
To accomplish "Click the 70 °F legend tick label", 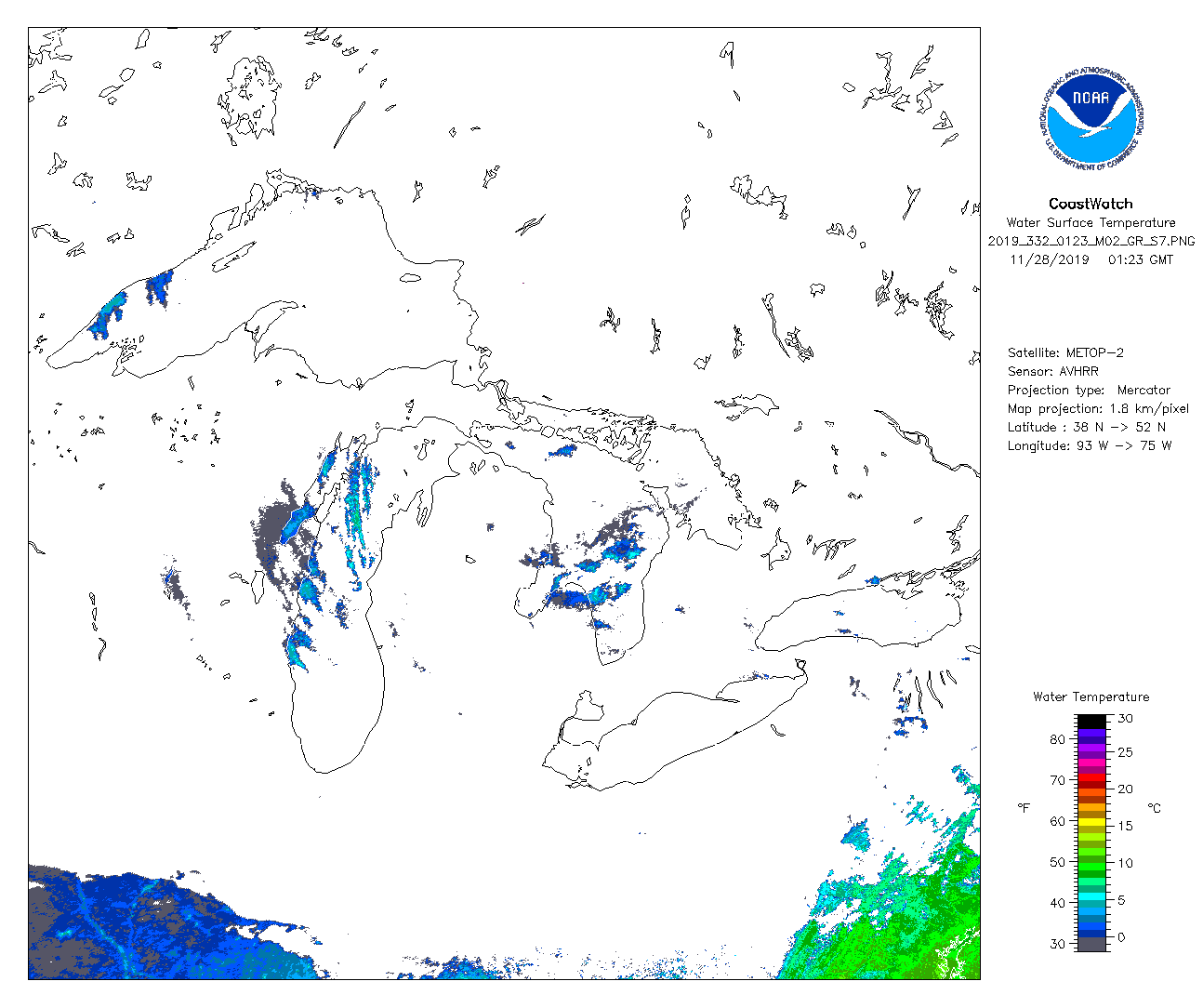I will [x=1058, y=780].
